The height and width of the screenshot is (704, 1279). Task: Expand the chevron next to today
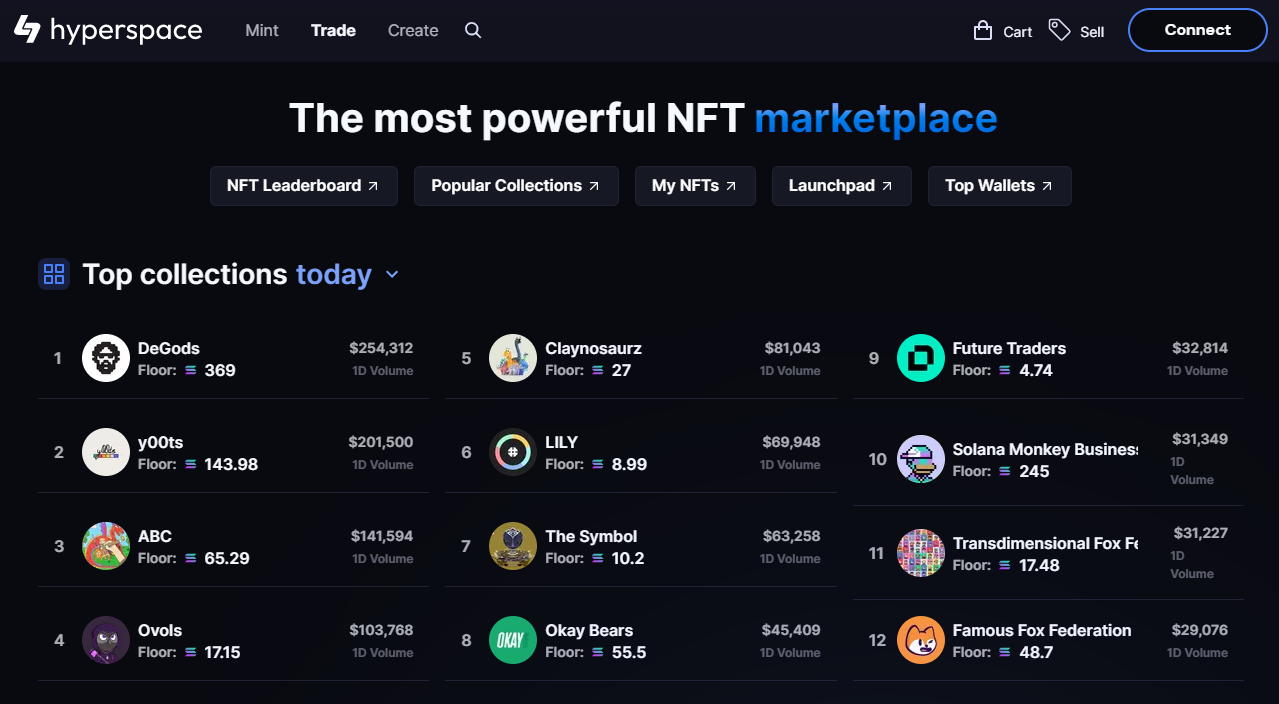391,274
